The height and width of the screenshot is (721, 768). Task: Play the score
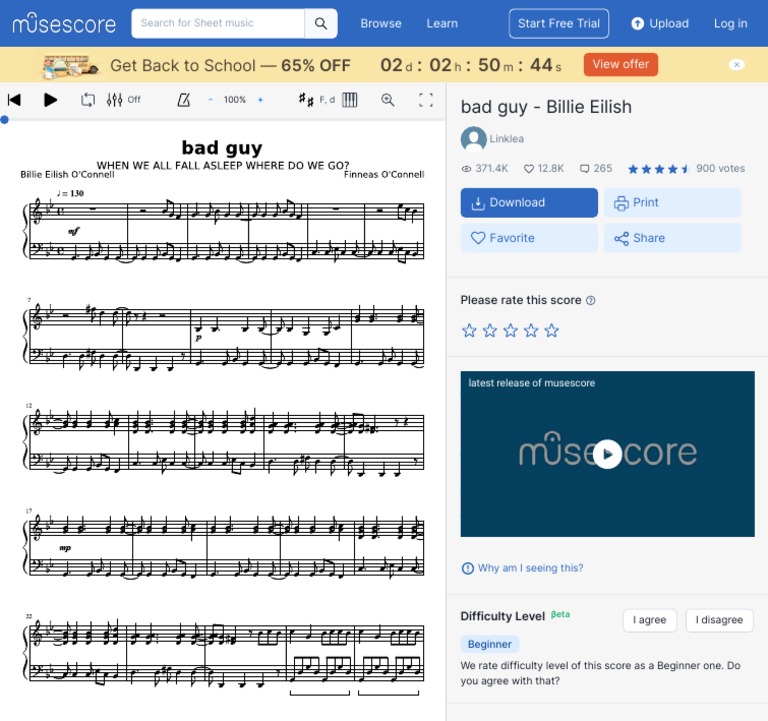pyautogui.click(x=50, y=100)
